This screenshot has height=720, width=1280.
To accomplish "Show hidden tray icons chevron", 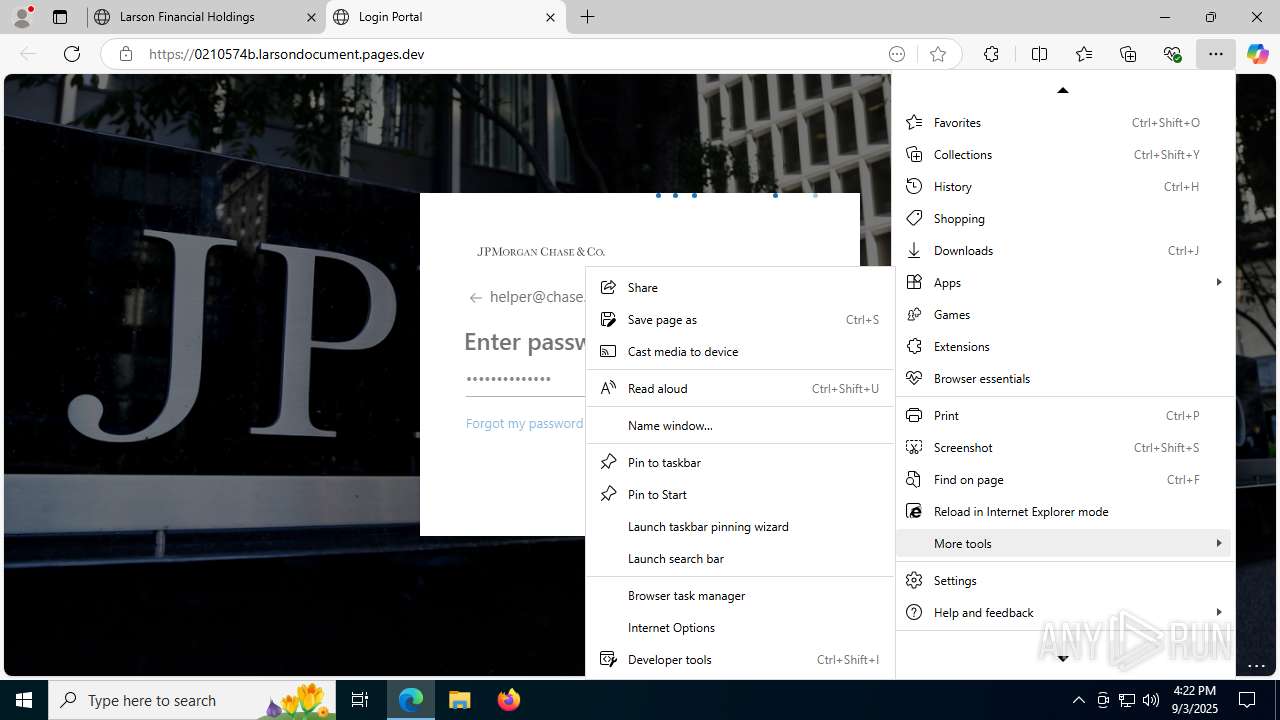I will click(x=1078, y=700).
